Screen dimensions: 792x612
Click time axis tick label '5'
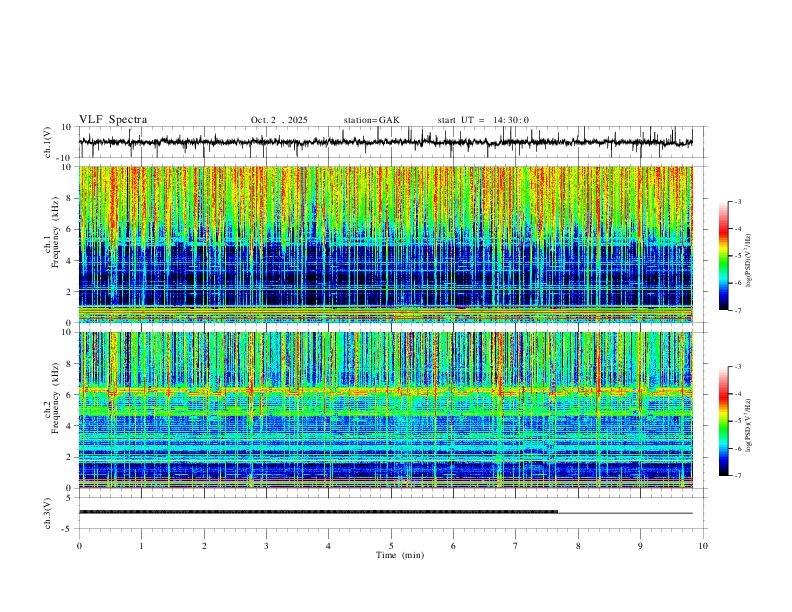(391, 546)
